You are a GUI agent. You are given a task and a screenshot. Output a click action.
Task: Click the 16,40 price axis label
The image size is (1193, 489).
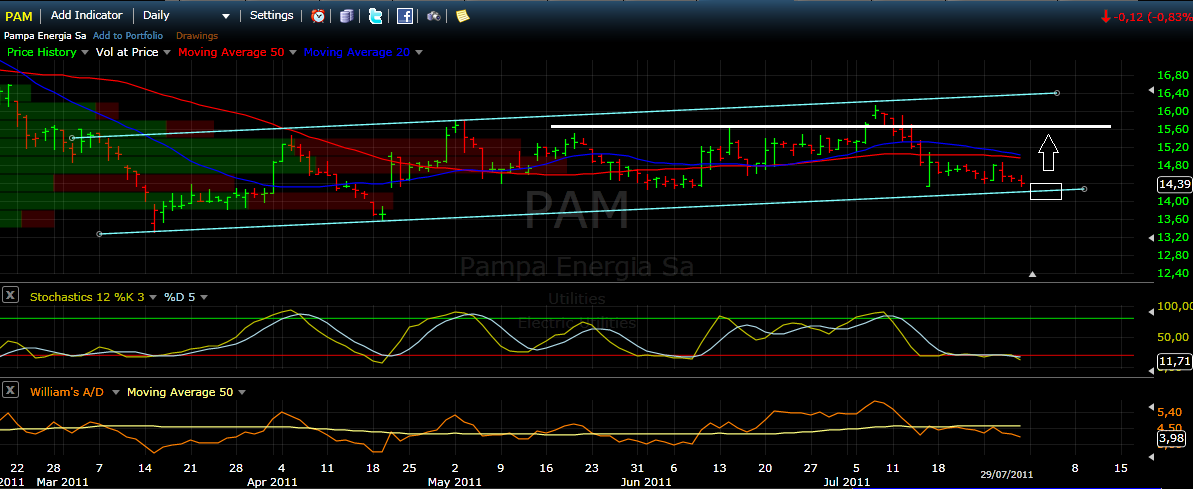coord(1172,93)
